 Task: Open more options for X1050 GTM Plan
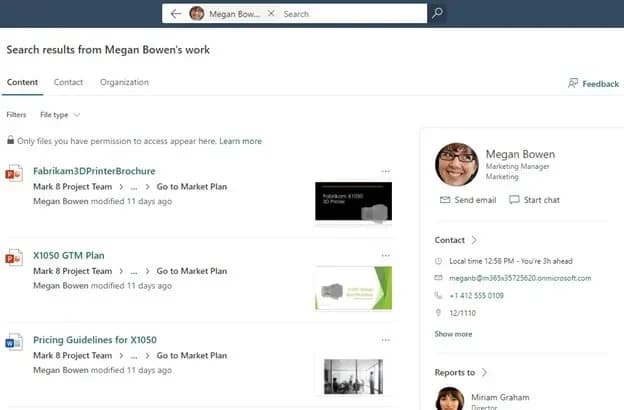point(385,256)
